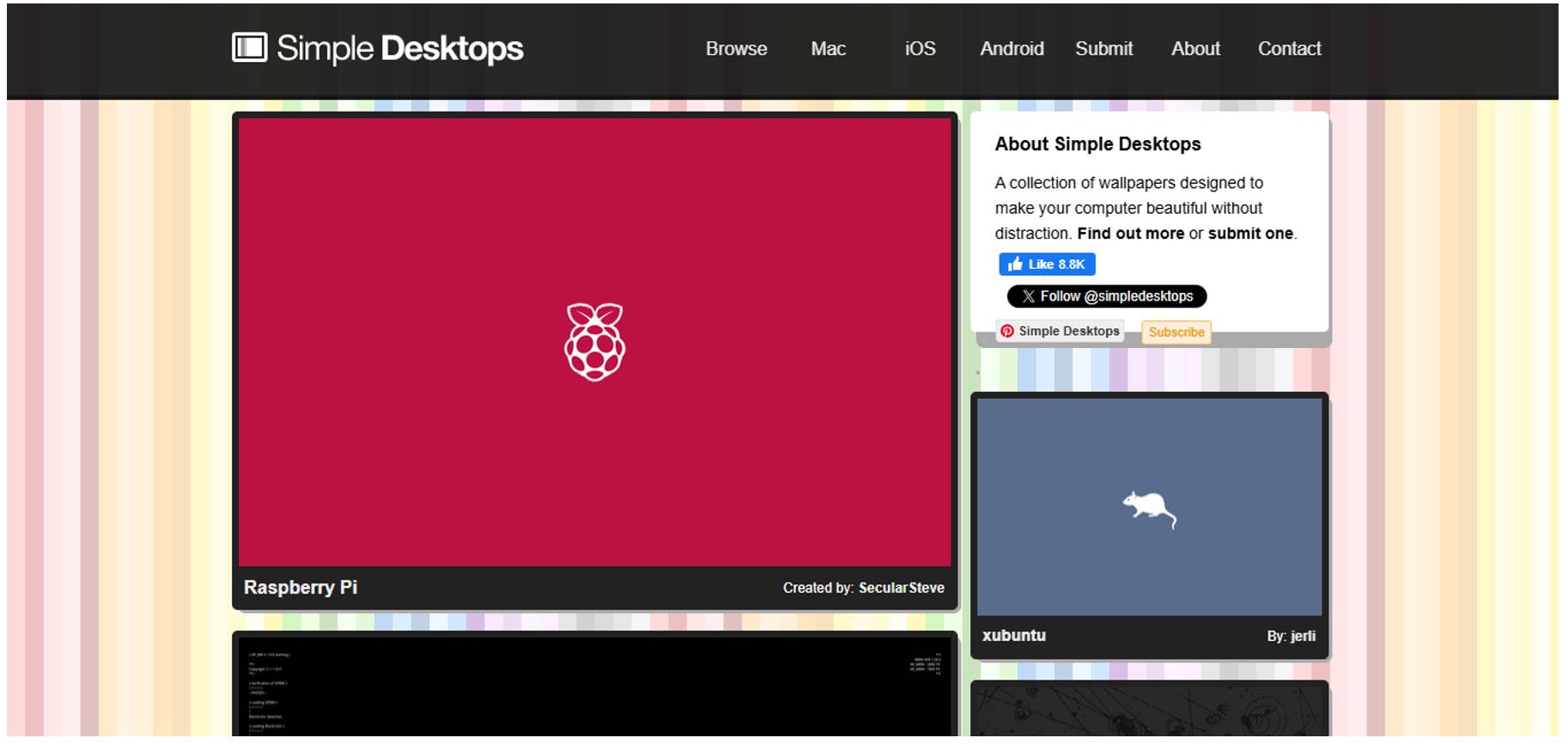Click the Find out more link

coord(1130,234)
